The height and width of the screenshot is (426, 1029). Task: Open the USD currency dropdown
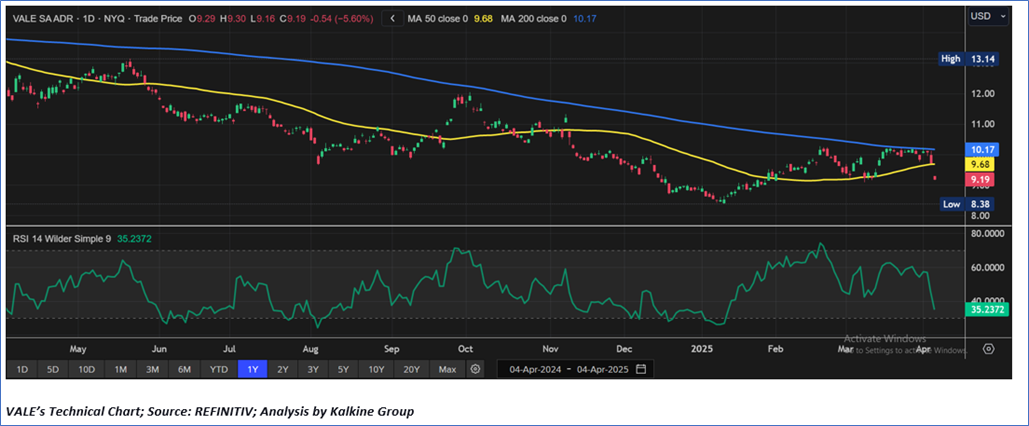[x=984, y=16]
